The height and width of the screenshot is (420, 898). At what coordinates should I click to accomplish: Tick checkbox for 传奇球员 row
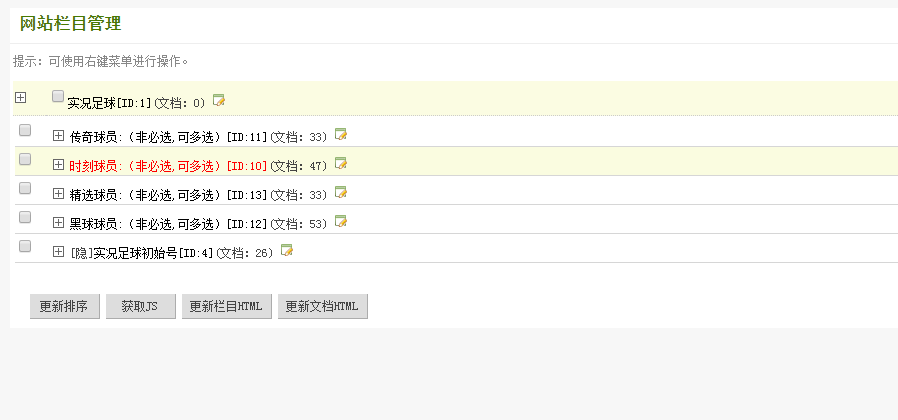[x=25, y=130]
